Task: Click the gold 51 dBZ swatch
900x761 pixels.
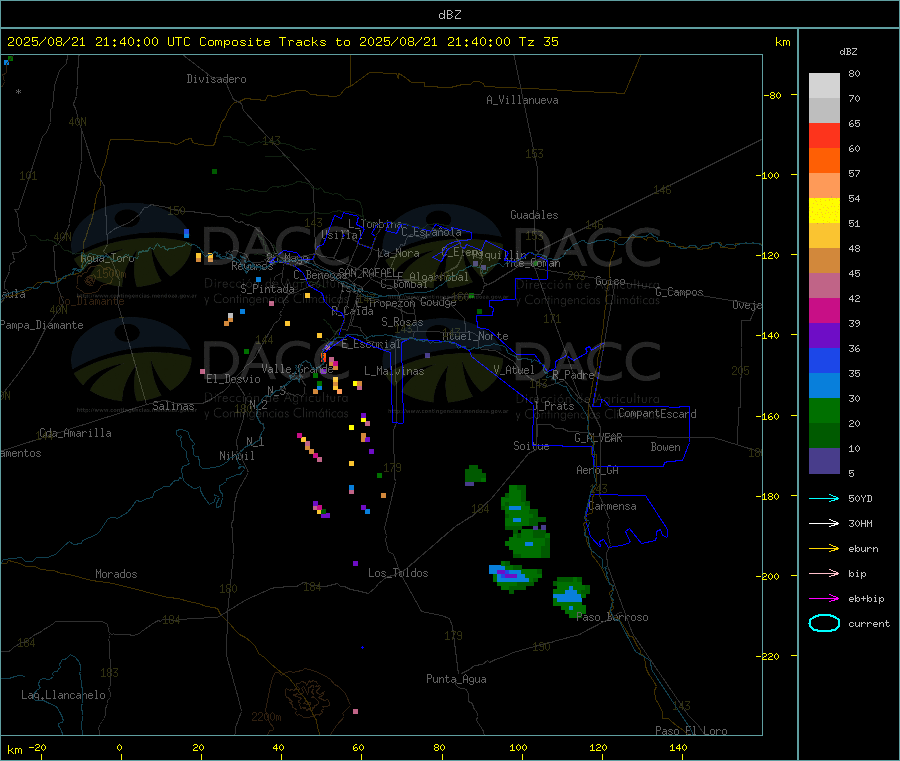Action: (824, 235)
